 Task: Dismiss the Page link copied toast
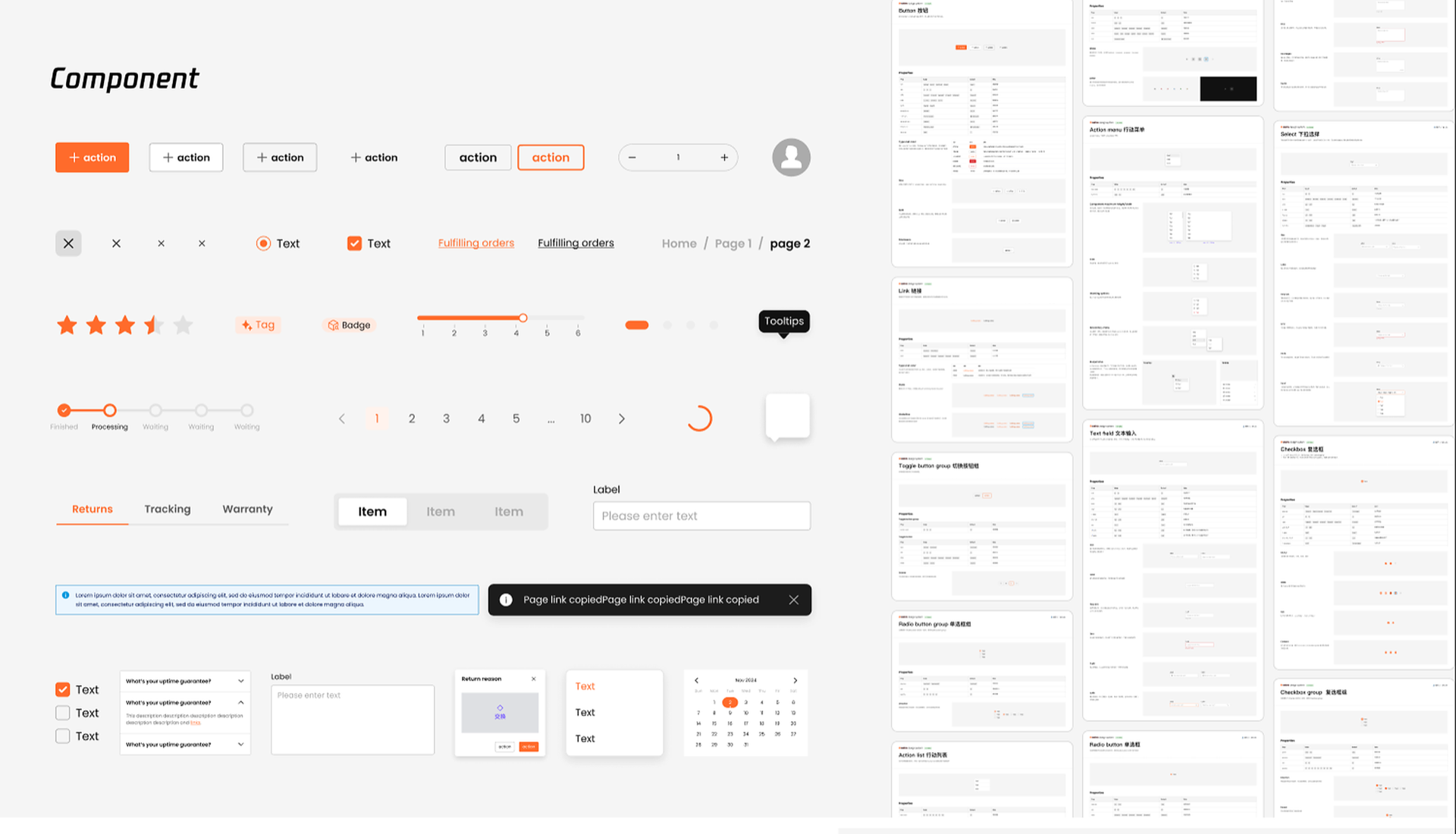click(793, 600)
